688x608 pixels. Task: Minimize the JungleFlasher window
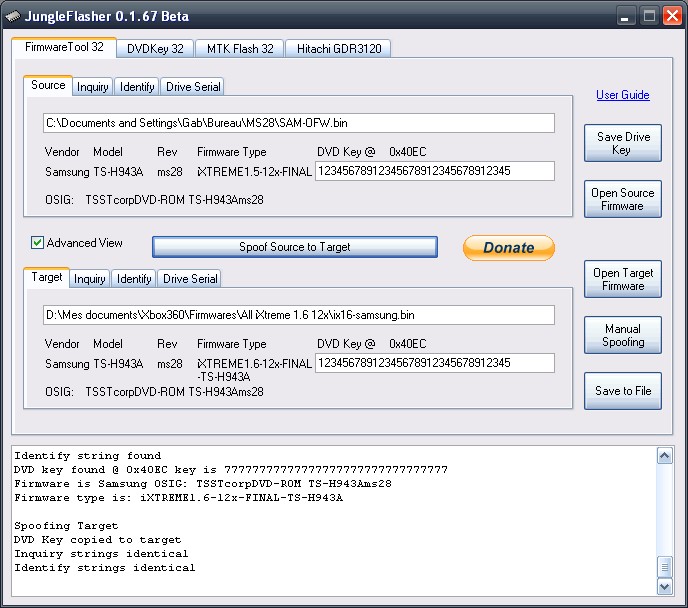click(625, 17)
